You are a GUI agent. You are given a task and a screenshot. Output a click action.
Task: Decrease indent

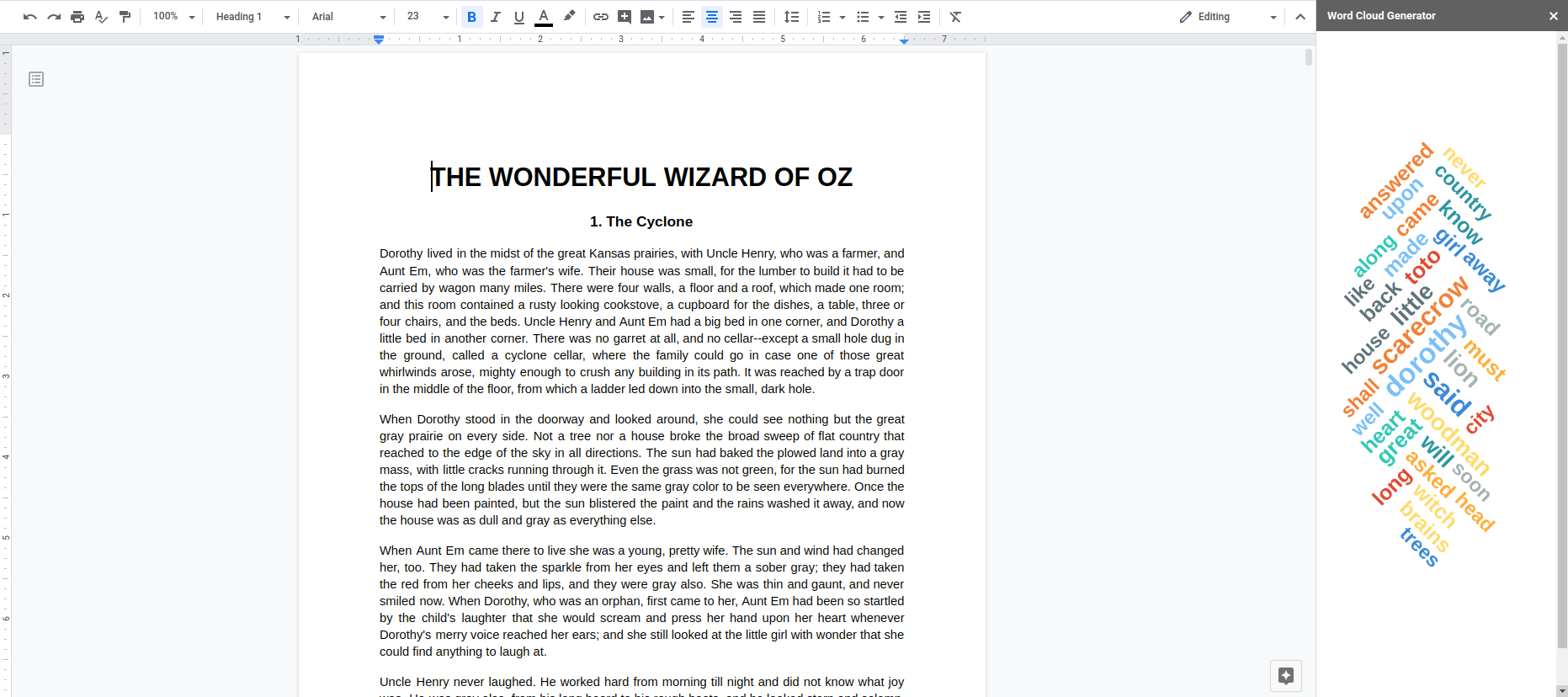tap(901, 17)
